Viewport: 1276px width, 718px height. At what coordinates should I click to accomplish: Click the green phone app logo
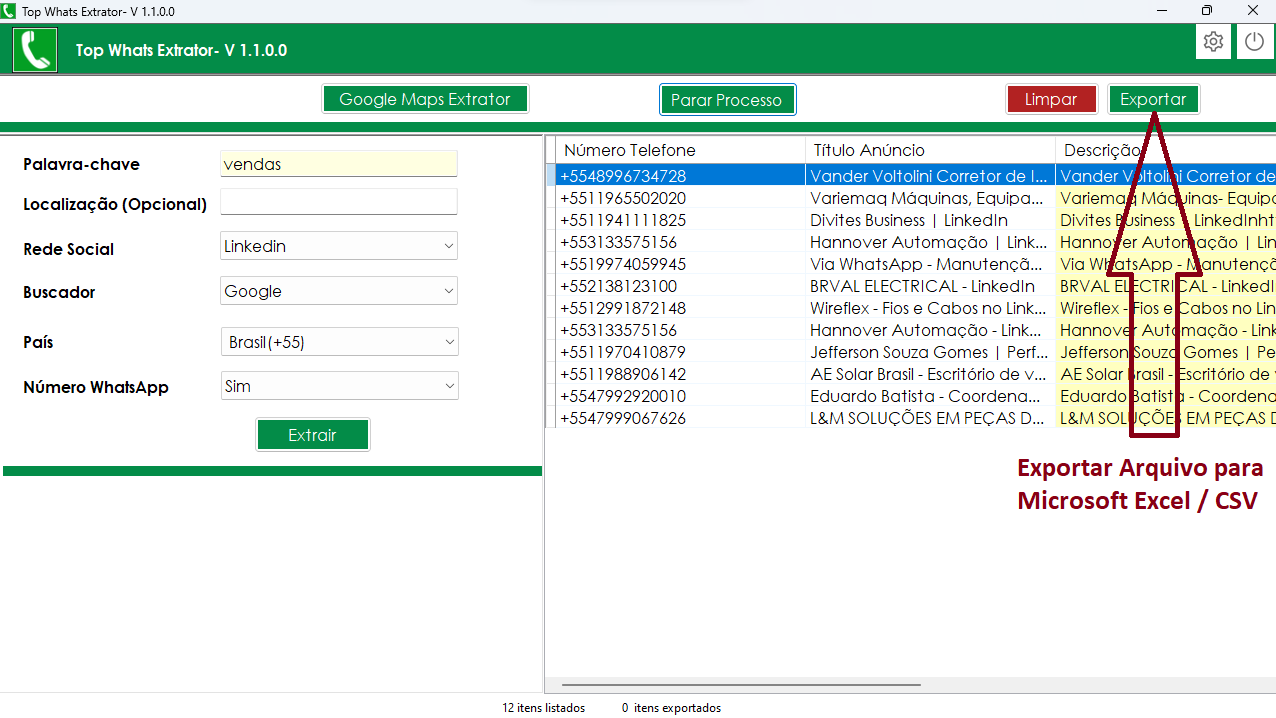[35, 49]
